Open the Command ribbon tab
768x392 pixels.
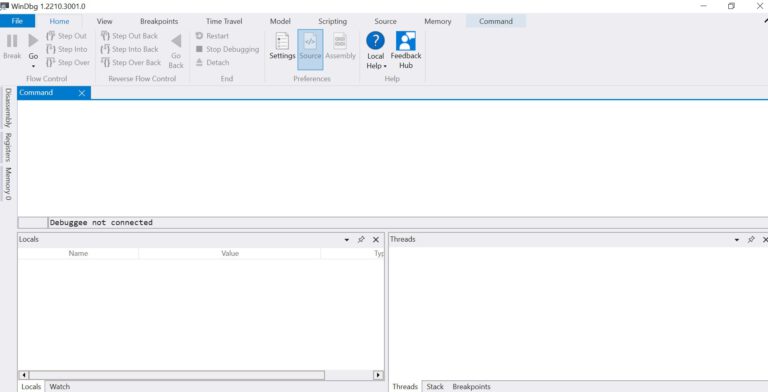(x=496, y=21)
